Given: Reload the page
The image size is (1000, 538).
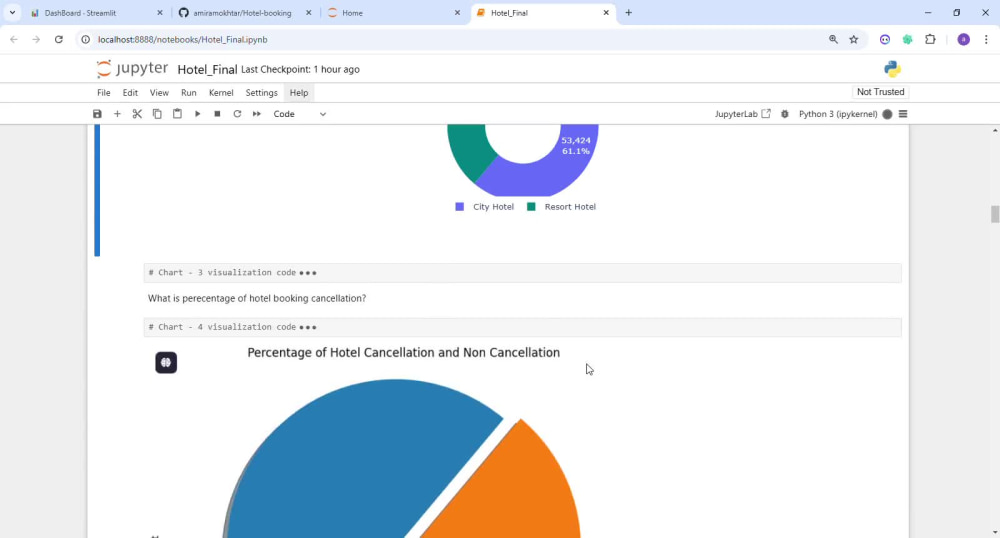Looking at the screenshot, I should click(59, 40).
